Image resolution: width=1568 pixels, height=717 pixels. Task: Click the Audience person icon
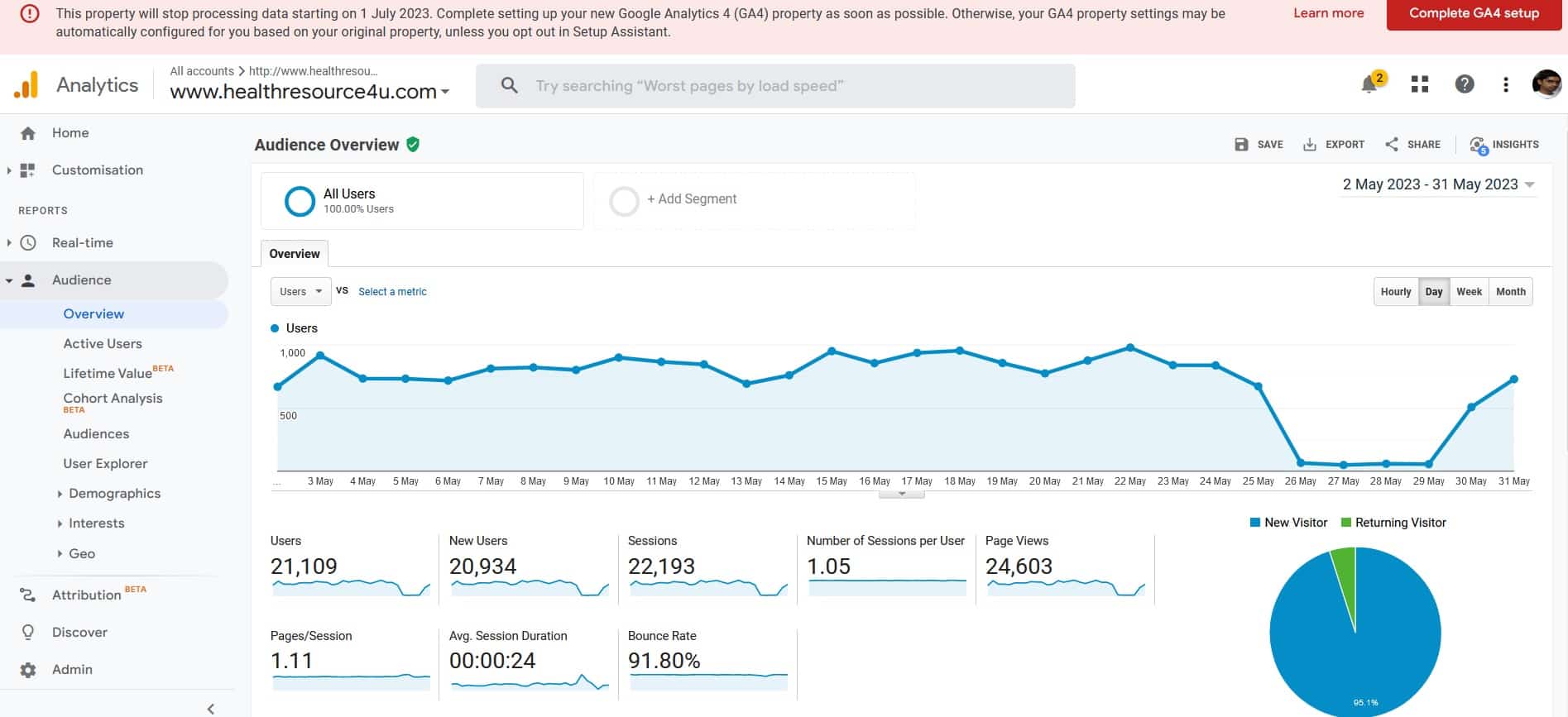[x=28, y=280]
